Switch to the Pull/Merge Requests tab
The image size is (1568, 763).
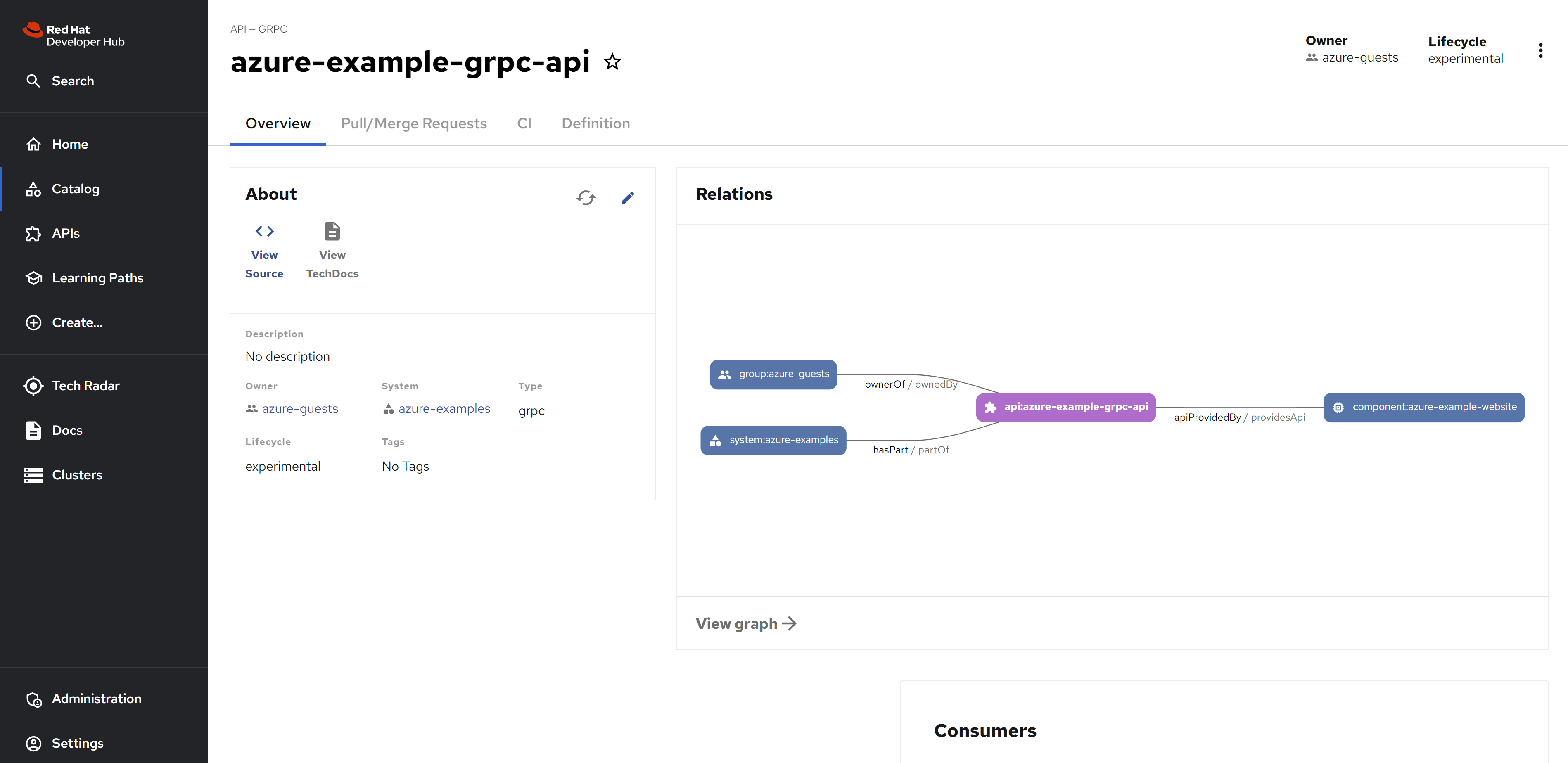(413, 123)
